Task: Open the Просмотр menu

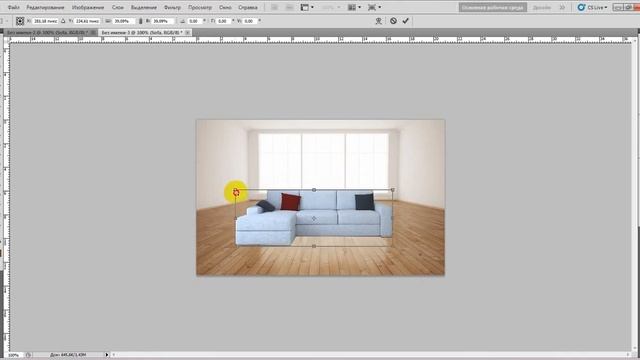Action: coord(200,7)
